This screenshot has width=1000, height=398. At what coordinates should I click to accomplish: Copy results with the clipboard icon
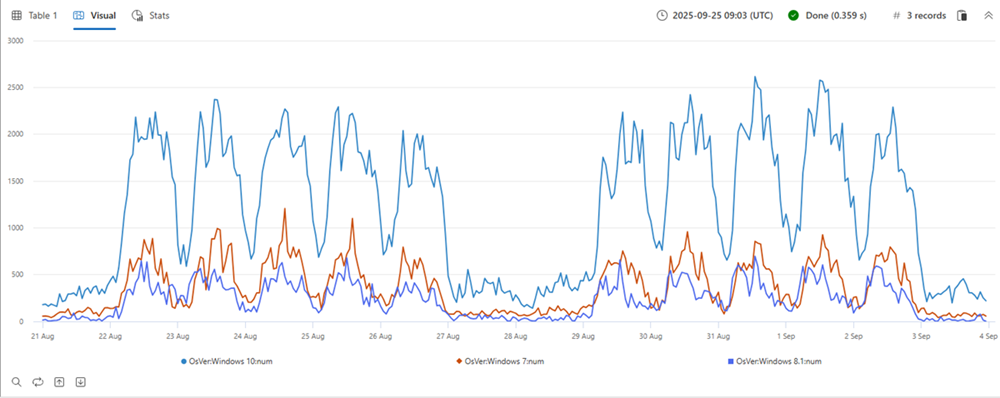pos(962,15)
